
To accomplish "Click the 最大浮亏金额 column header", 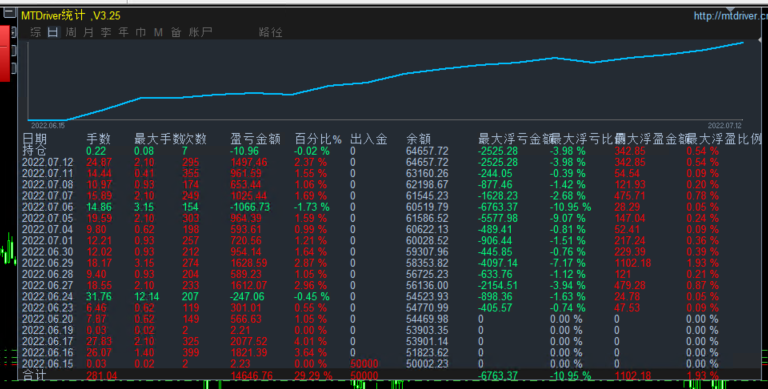I will click(x=514, y=139).
